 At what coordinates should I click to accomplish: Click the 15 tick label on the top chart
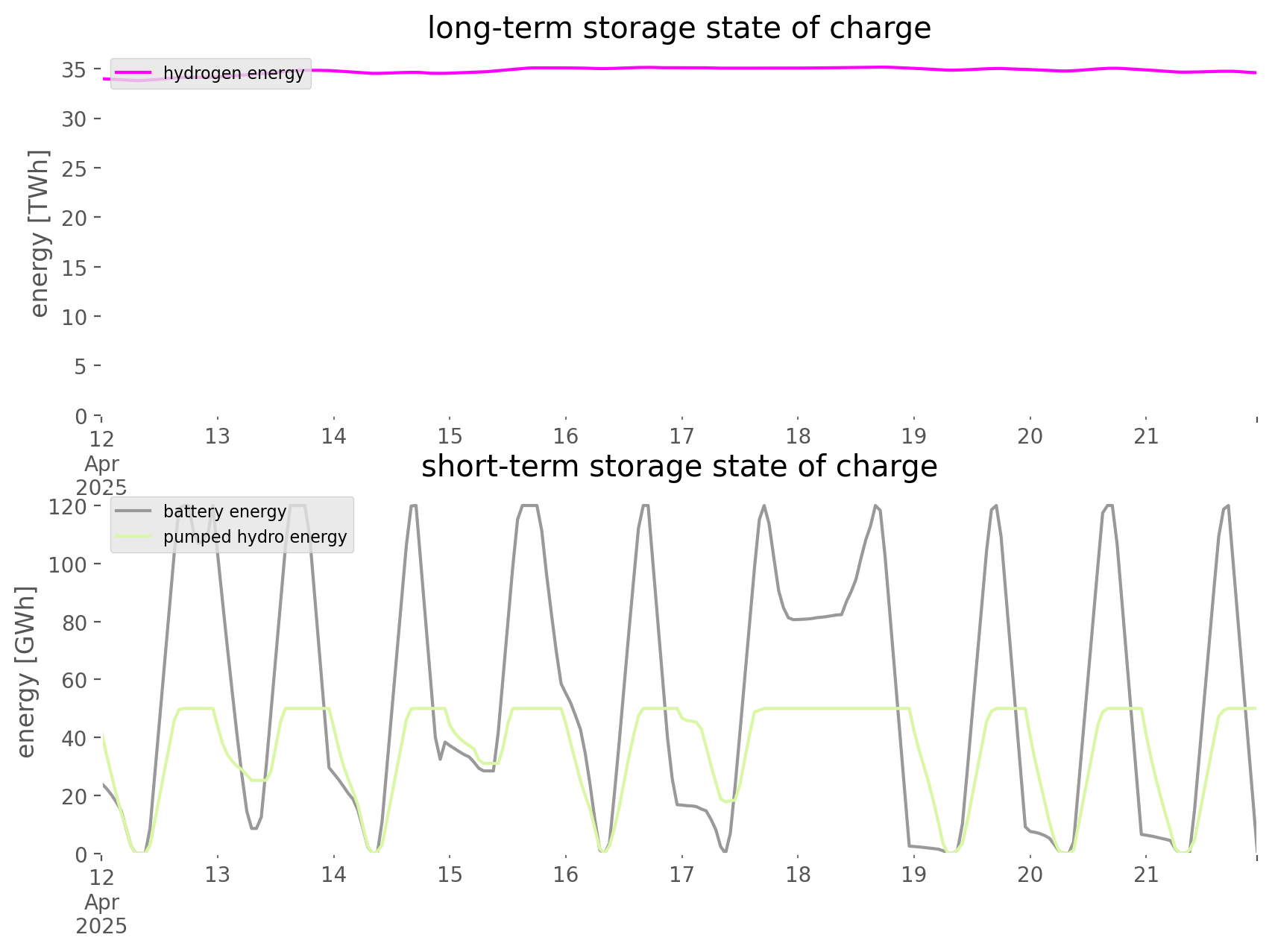point(75,268)
